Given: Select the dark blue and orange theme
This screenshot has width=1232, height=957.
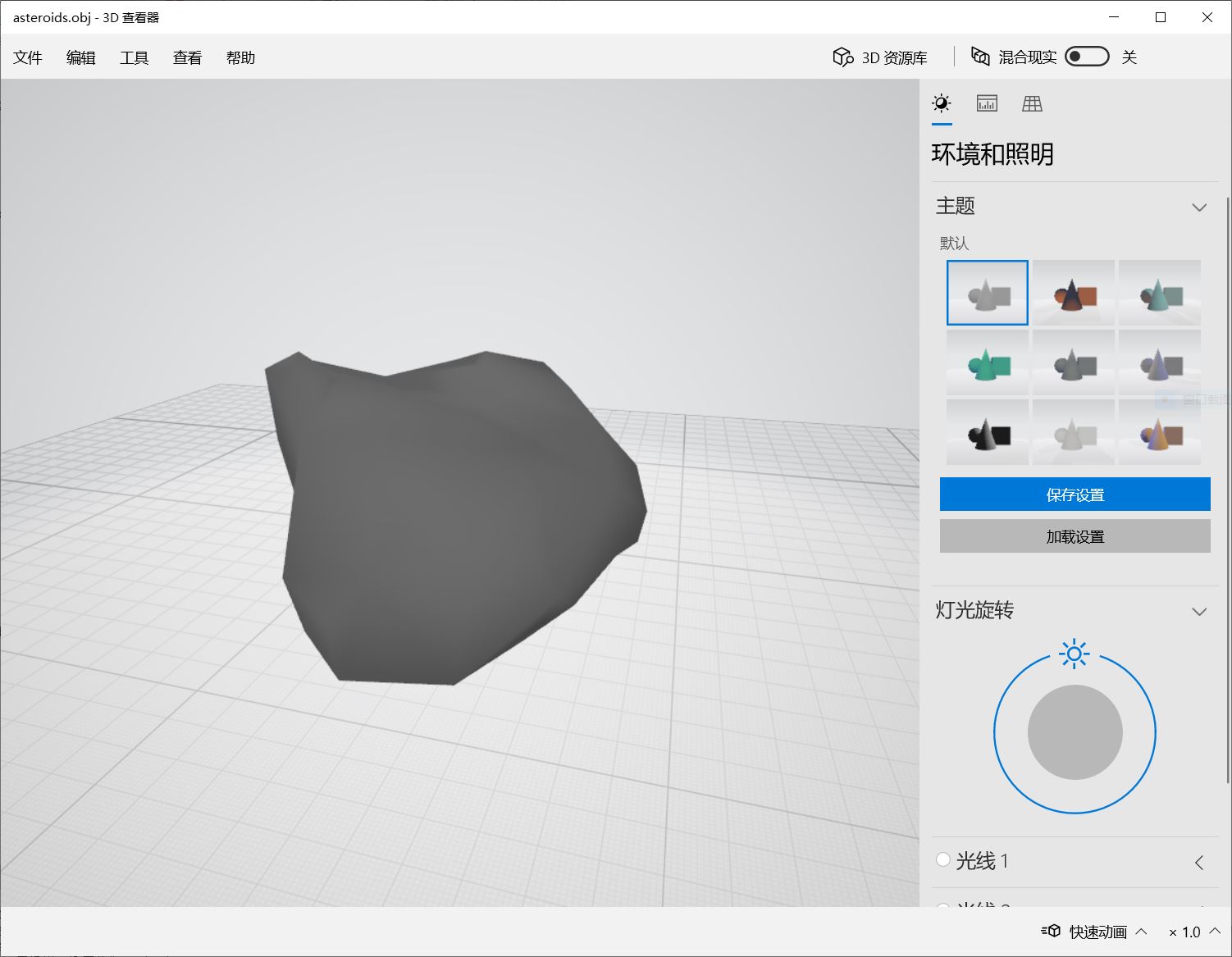Looking at the screenshot, I should pyautogui.click(x=1074, y=293).
